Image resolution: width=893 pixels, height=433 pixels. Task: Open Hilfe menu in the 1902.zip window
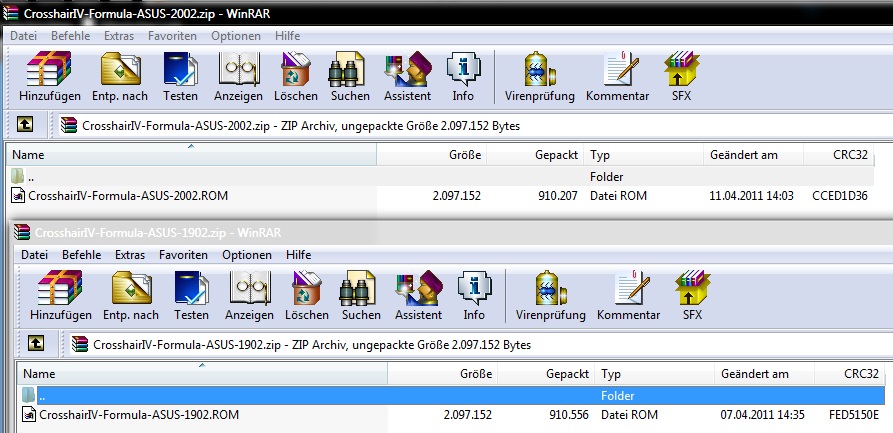pos(298,255)
